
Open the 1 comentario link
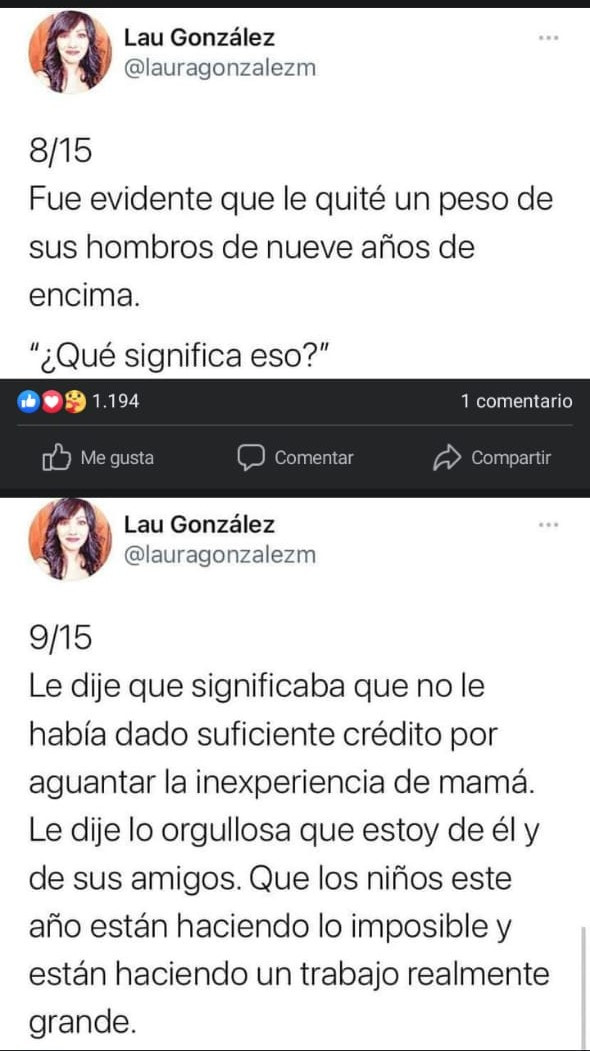point(516,401)
